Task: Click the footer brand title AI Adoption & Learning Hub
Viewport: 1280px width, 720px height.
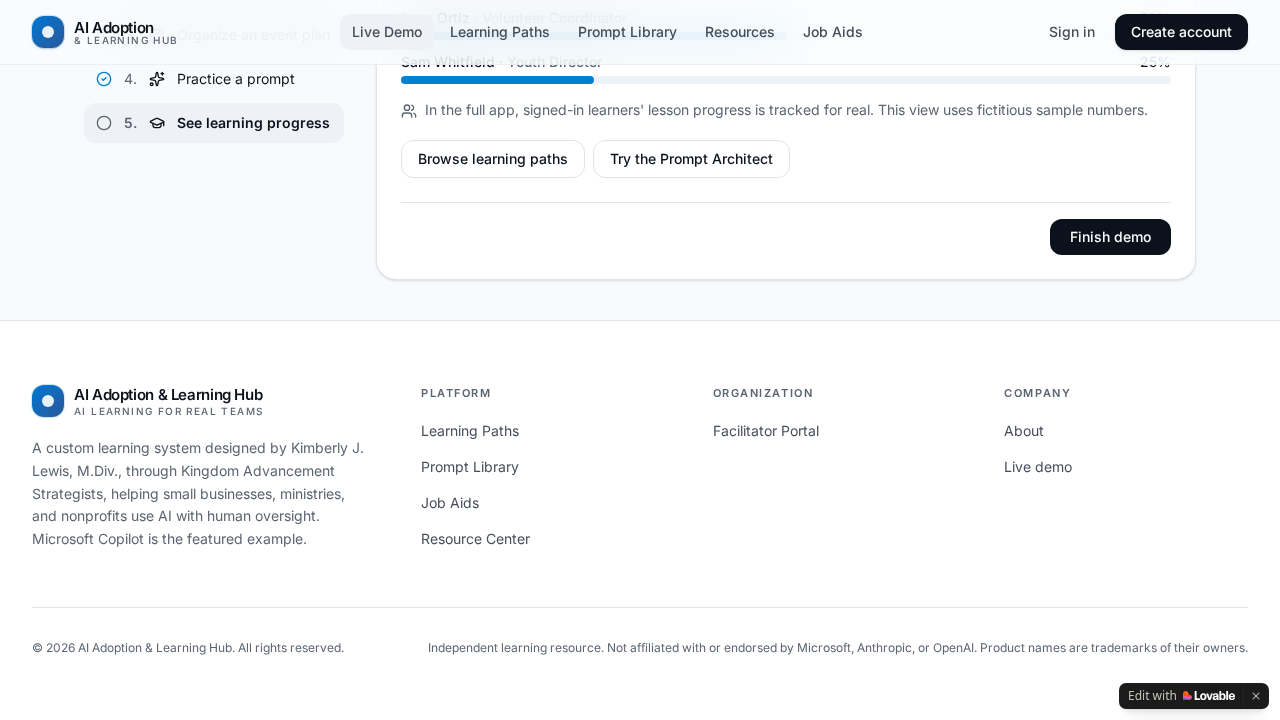Action: point(168,394)
